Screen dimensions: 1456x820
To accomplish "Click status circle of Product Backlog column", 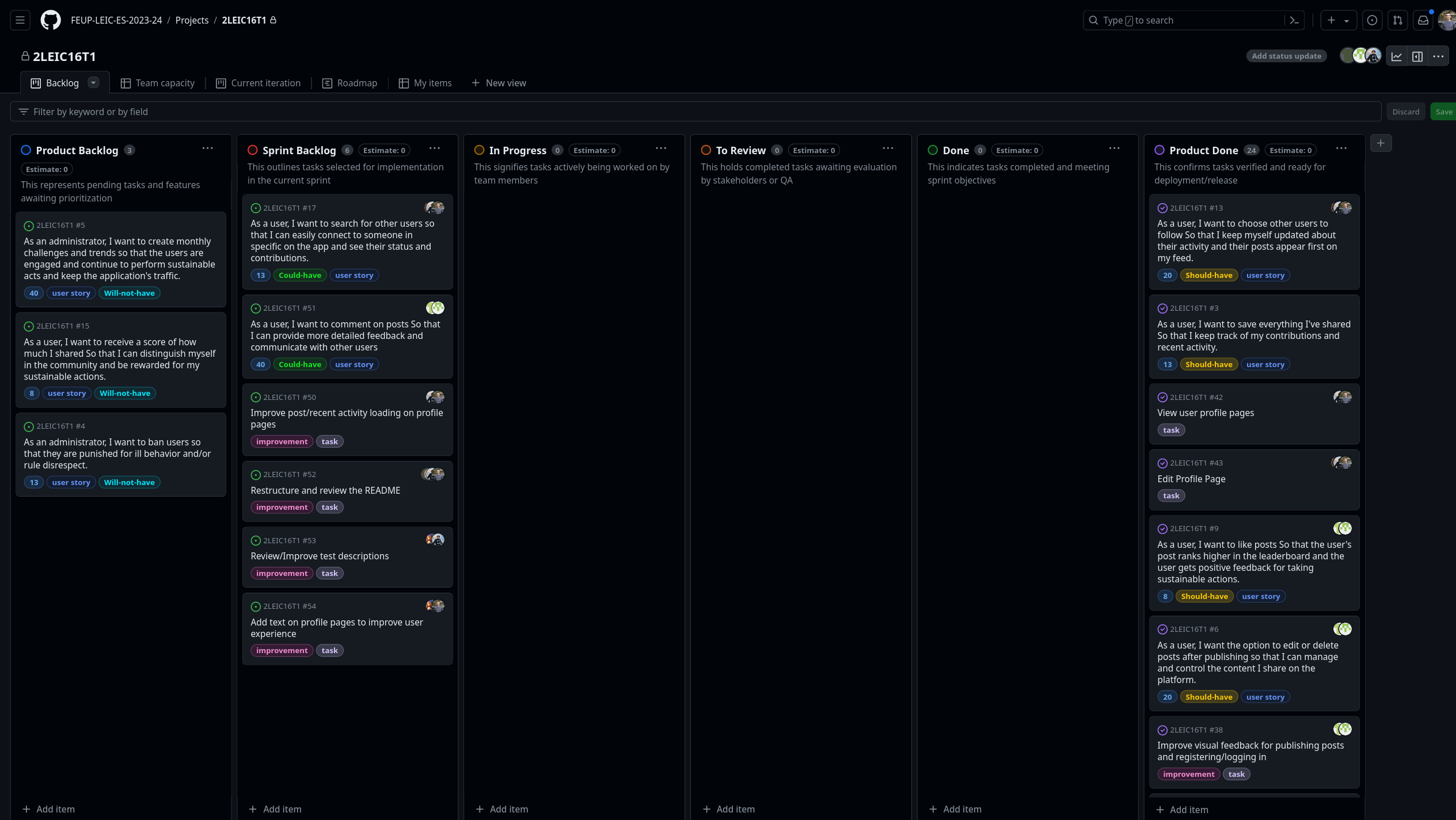I will [26, 150].
